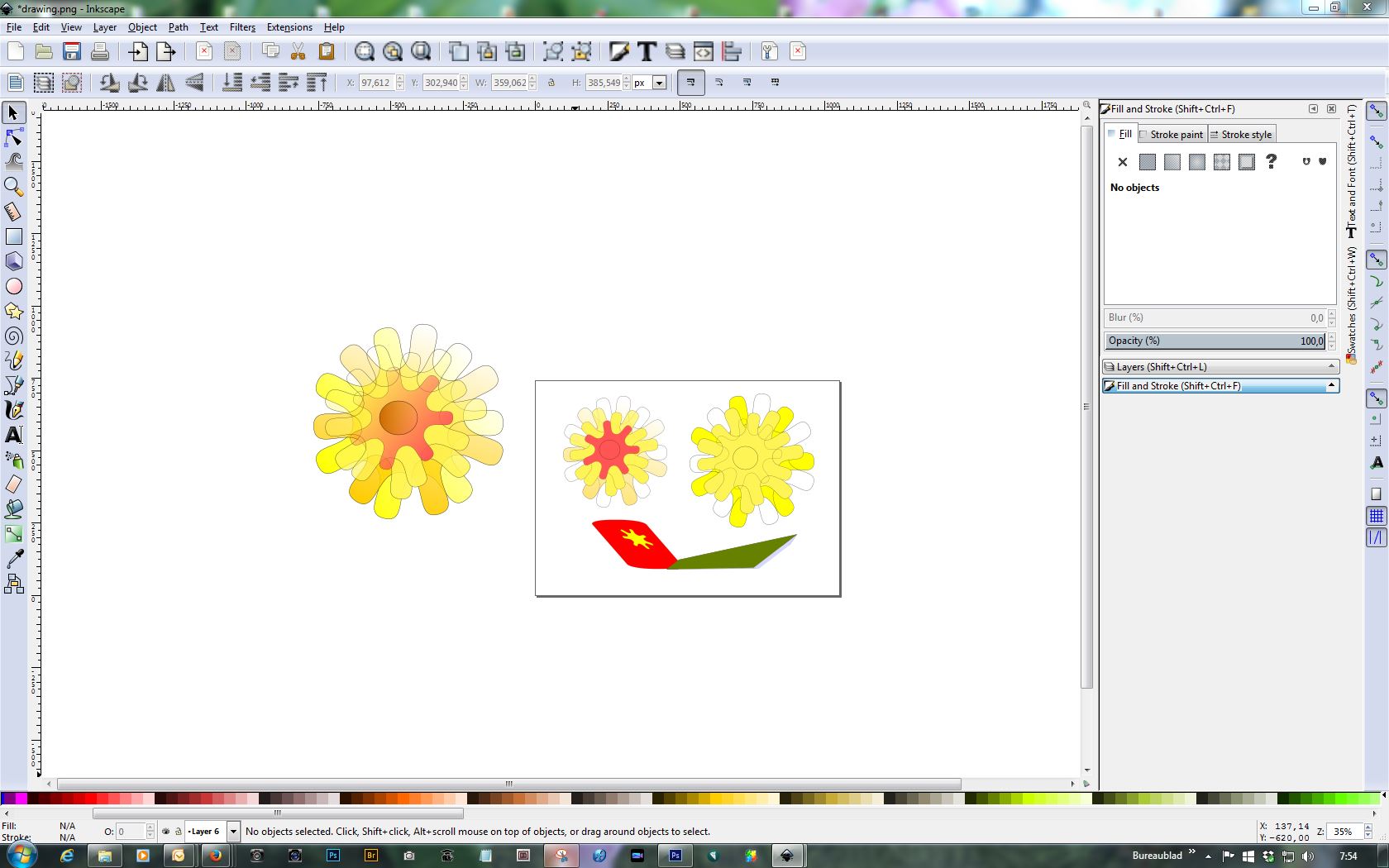Select the Paint Bucket tool
Screen dimensions: 1389x868
13,509
